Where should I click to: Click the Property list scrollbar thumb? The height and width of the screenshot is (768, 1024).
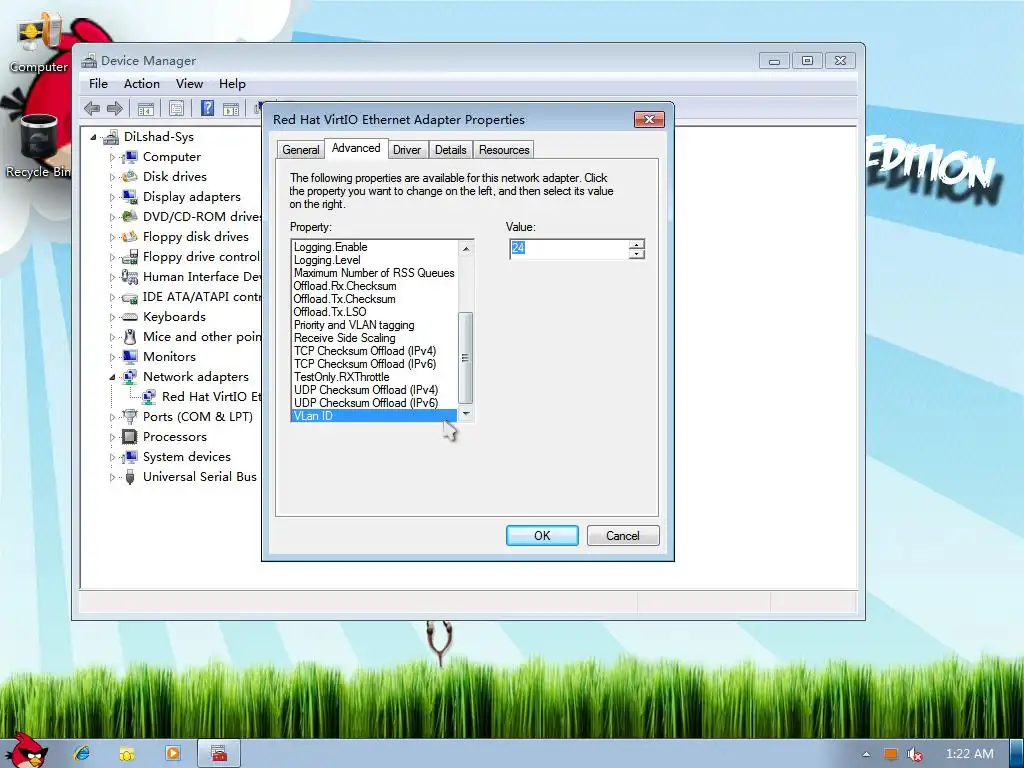[x=466, y=357]
